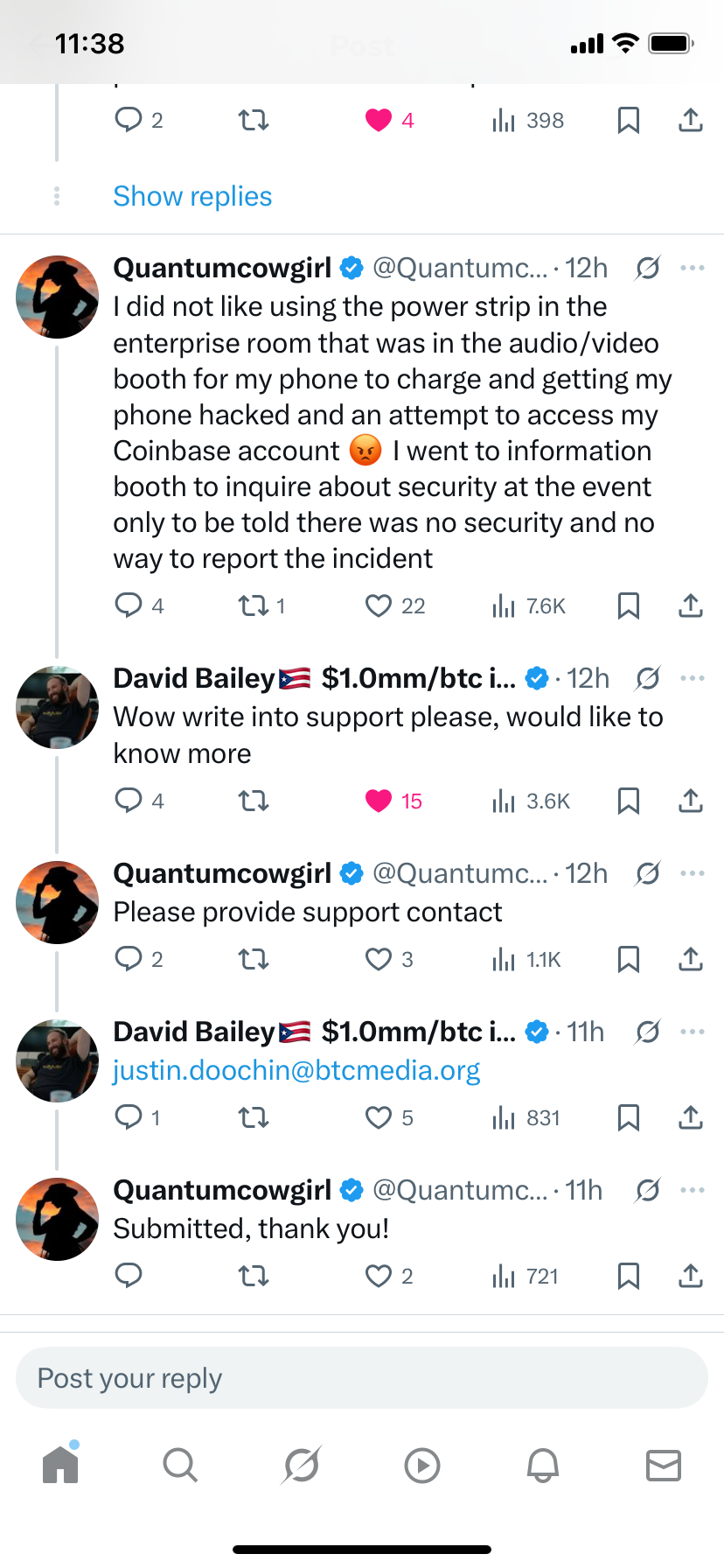Tap Post your reply field
This screenshot has height=1568, width=724.
[x=362, y=1378]
